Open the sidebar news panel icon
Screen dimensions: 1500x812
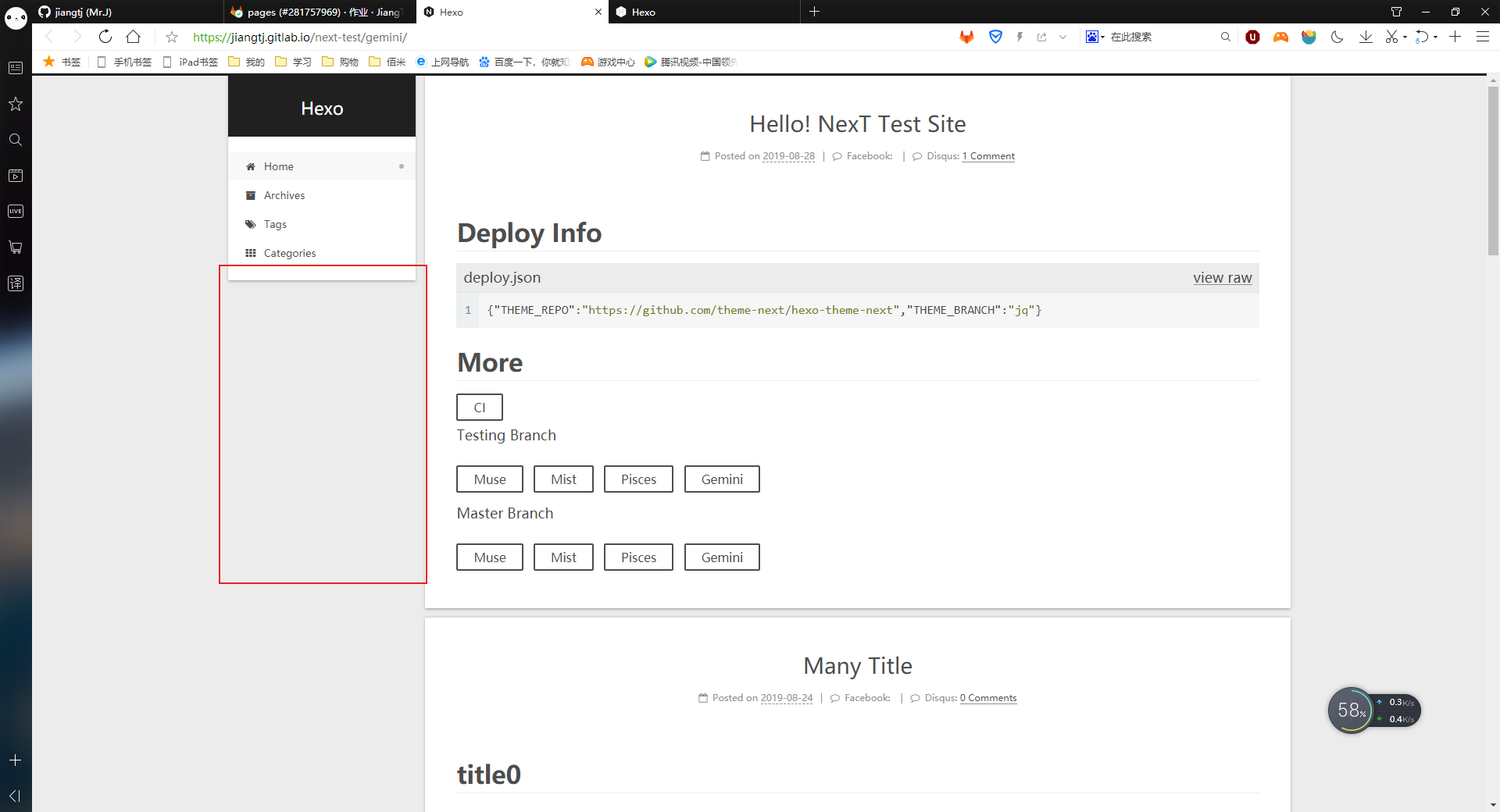pos(16,68)
